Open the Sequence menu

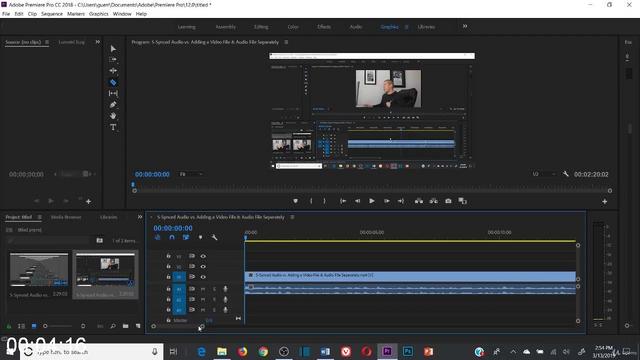(52, 13)
